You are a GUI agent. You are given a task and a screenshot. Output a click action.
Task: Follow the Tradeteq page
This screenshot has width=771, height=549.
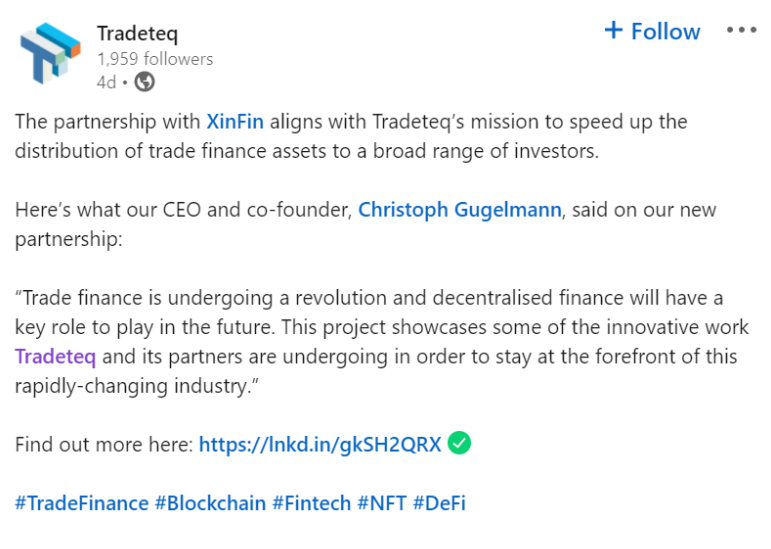652,31
